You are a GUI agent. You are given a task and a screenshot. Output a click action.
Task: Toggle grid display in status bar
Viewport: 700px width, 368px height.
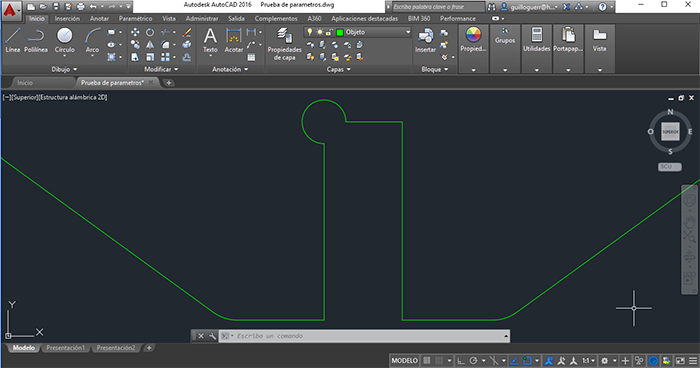pyautogui.click(x=427, y=360)
